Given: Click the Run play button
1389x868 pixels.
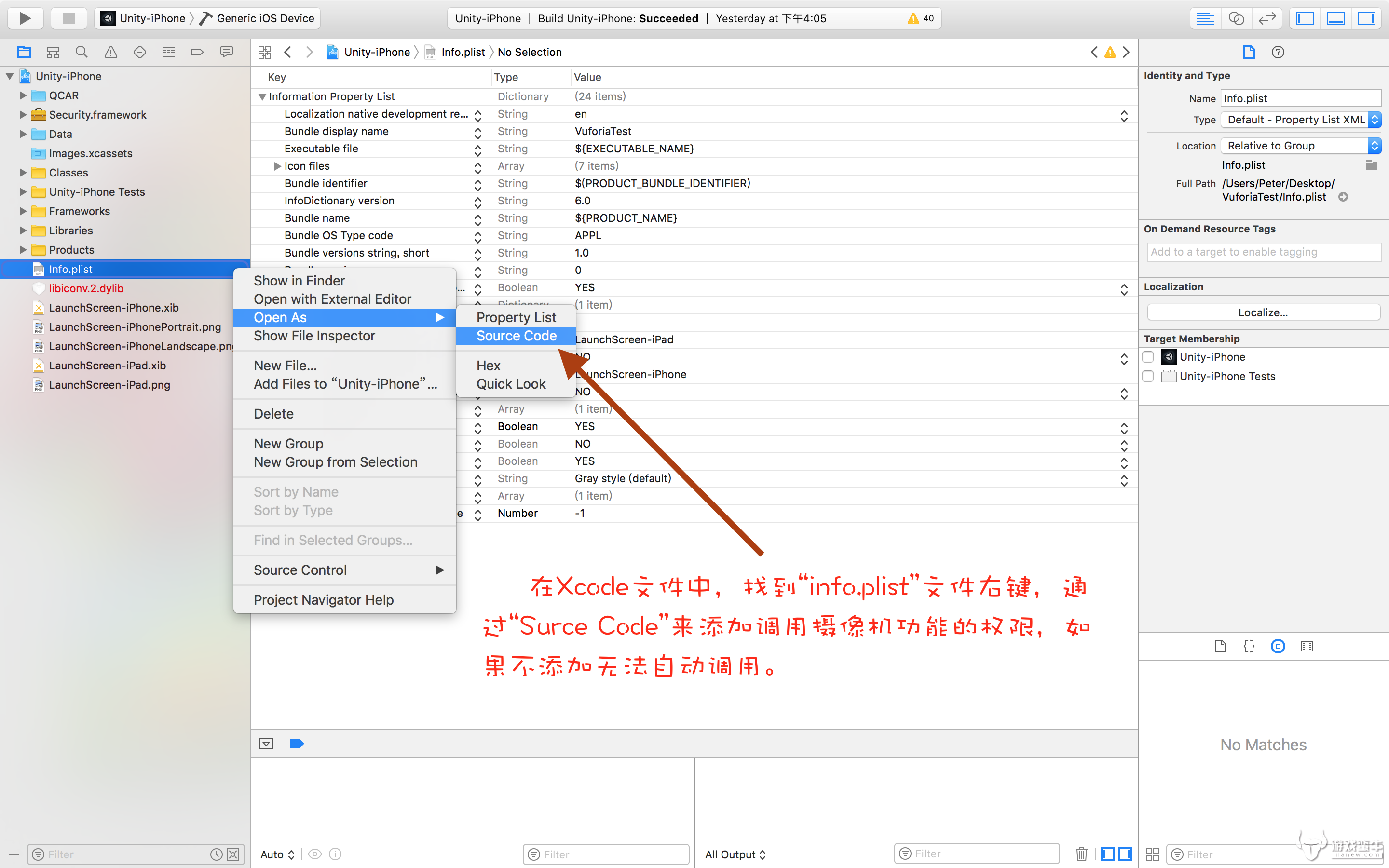Looking at the screenshot, I should 25,18.
